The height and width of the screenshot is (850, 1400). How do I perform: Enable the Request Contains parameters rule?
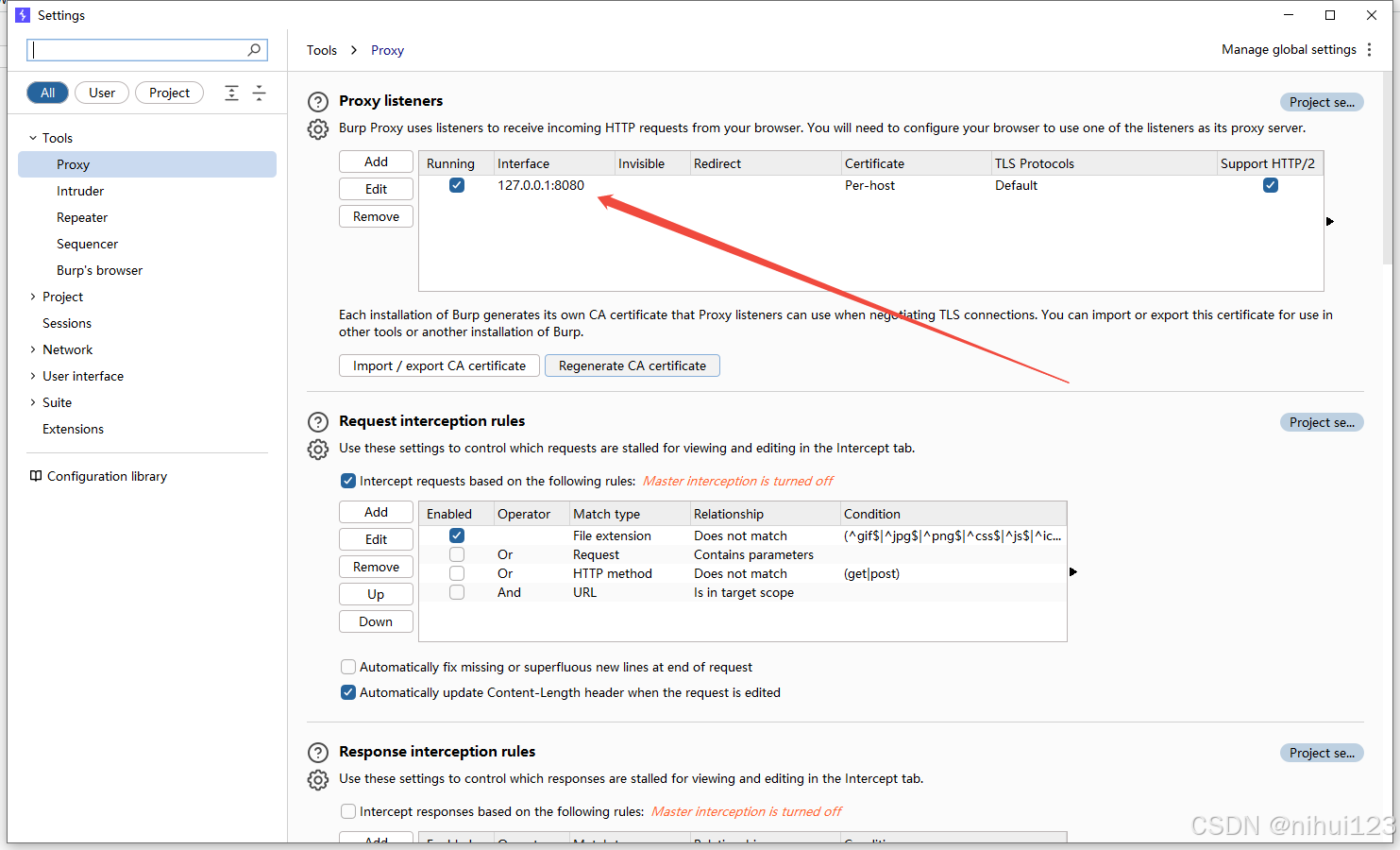457,554
